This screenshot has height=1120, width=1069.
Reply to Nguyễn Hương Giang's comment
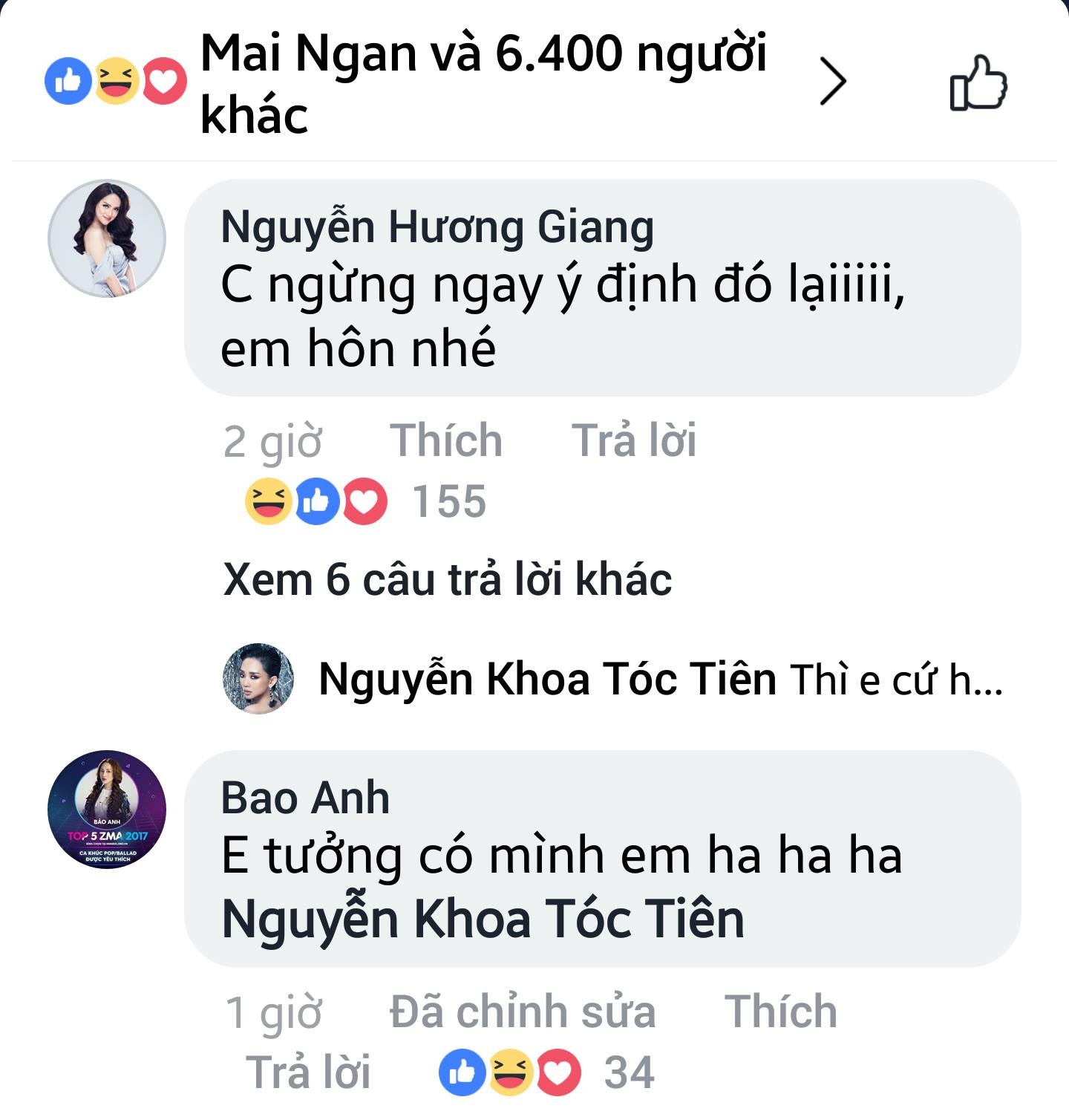(x=633, y=440)
